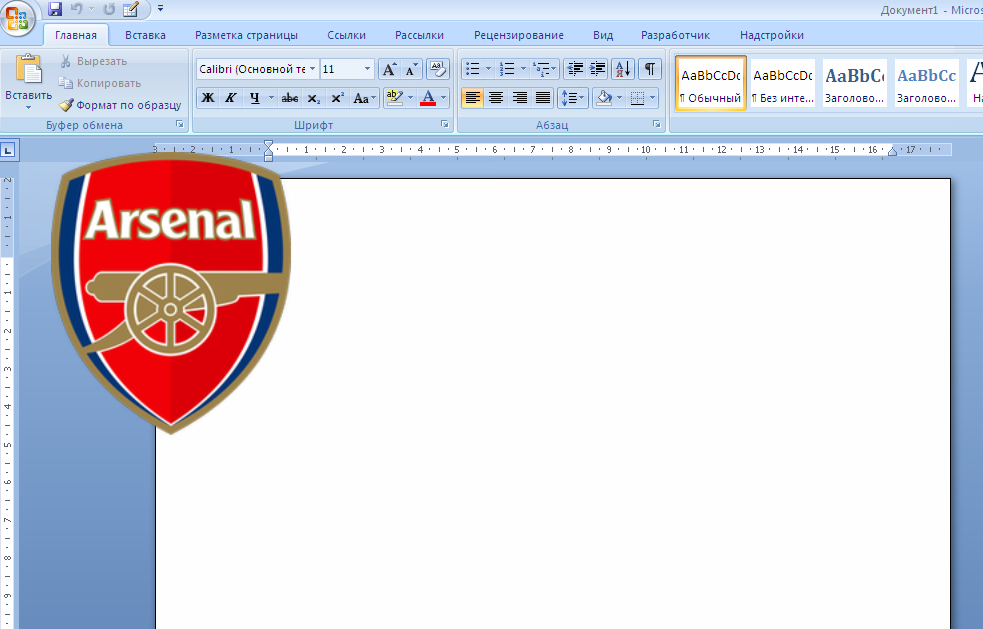Open the Буфер обмена dialog launcher
Screen dimensions: 983x629
coord(180,124)
